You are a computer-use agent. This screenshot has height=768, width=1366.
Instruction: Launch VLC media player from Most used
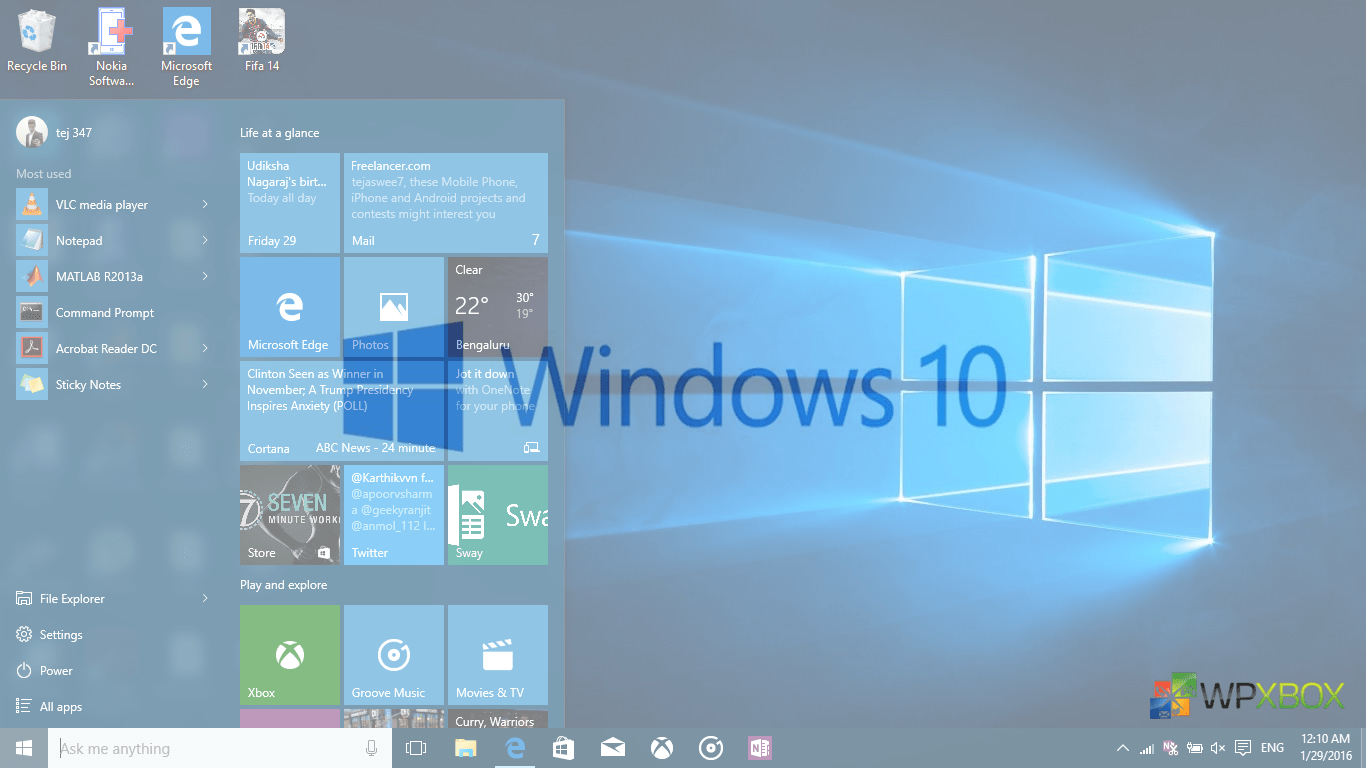(115, 205)
